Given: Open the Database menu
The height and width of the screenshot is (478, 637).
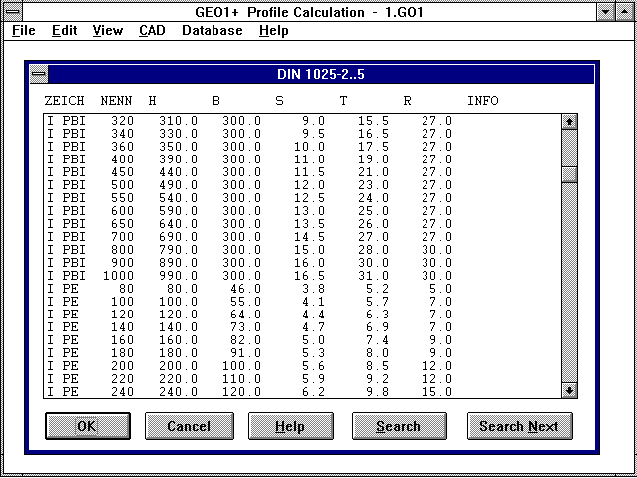Looking at the screenshot, I should coord(212,30).
